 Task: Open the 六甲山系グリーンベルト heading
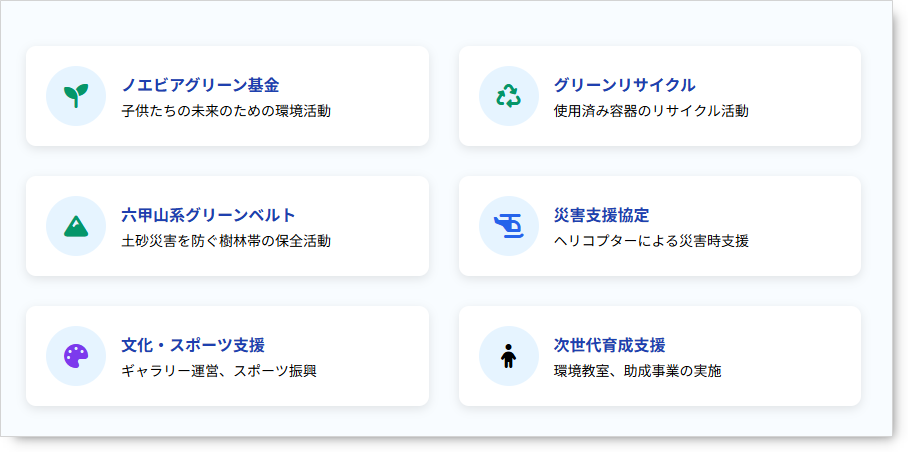208,215
